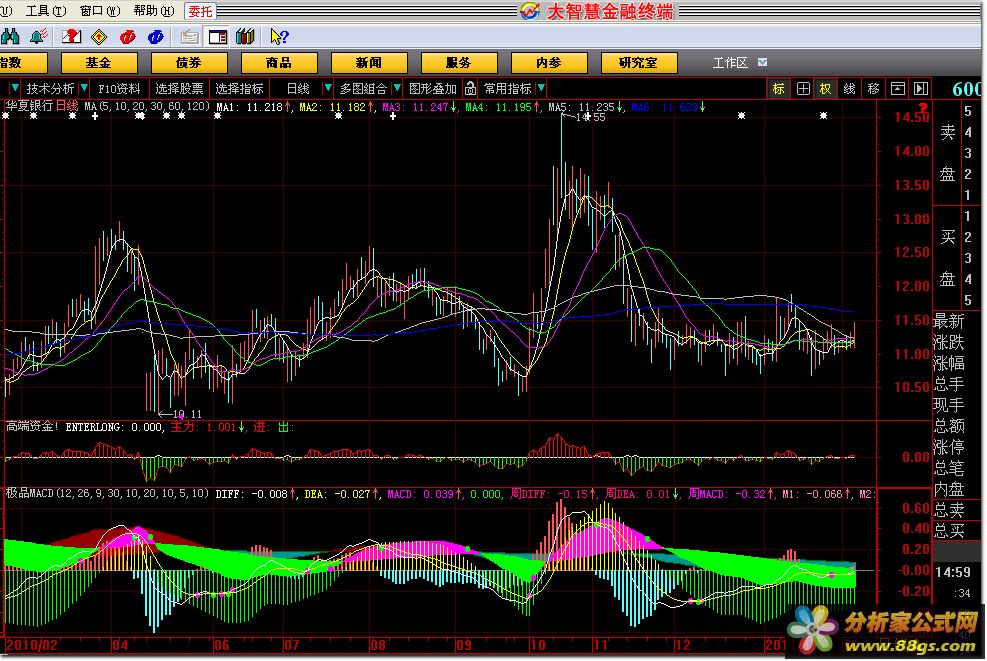Click the 14:59 time display
Viewport: 987px width, 661px height.
coord(953,572)
